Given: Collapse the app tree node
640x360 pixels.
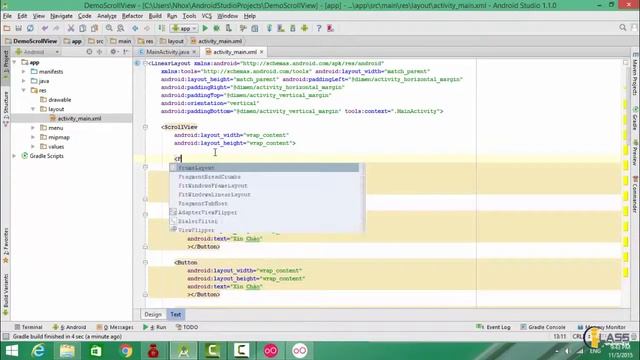Looking at the screenshot, I should tap(15, 62).
